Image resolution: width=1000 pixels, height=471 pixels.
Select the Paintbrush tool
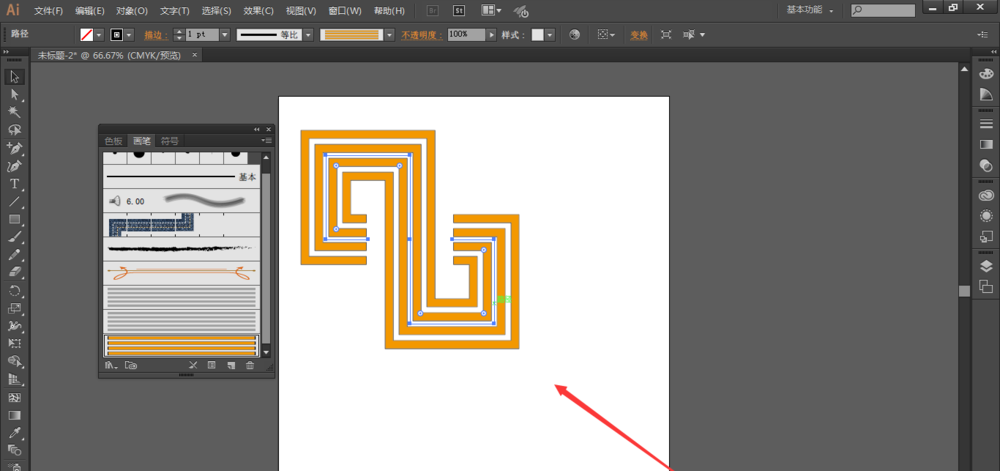point(15,237)
